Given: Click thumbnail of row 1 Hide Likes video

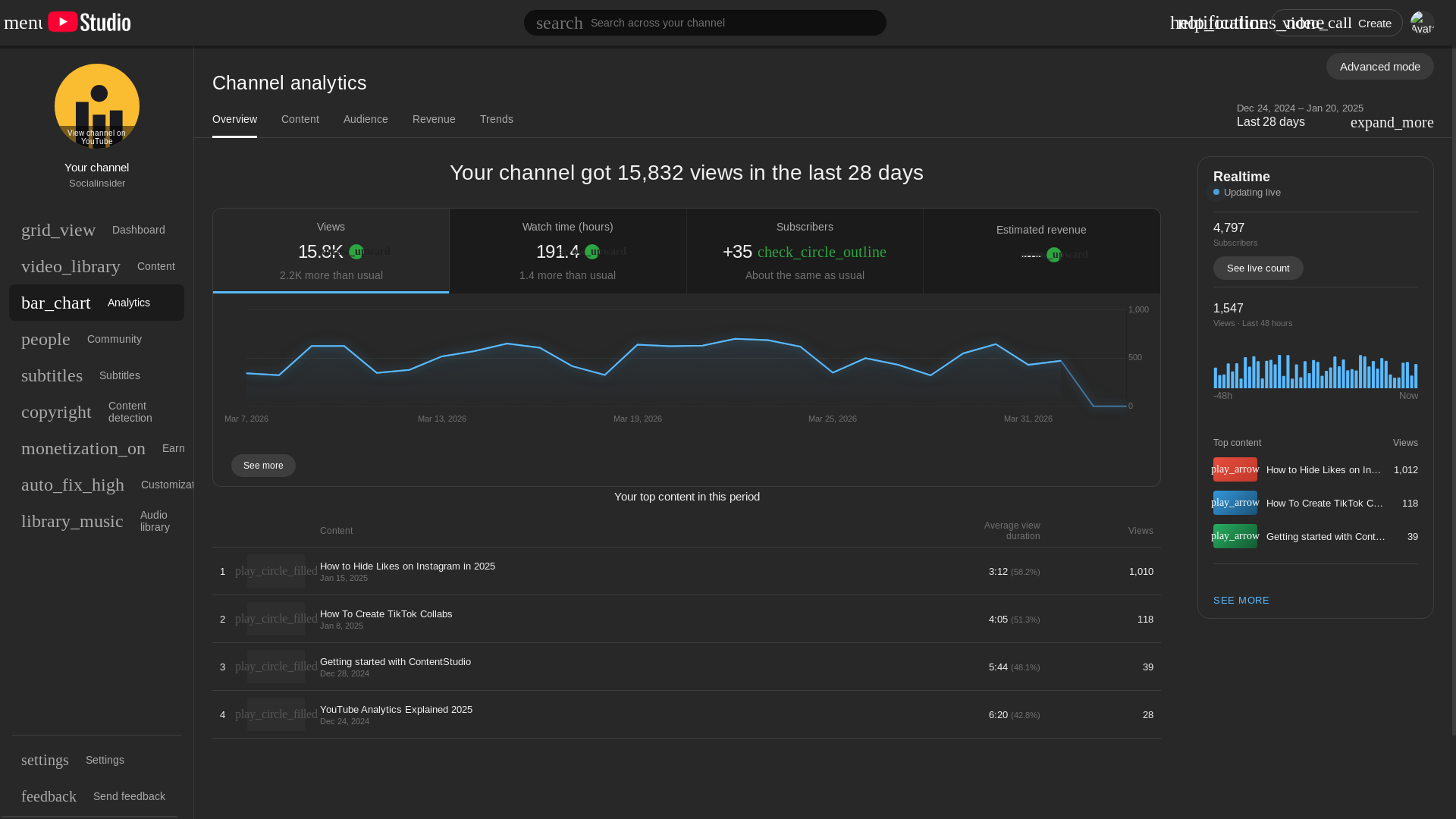Looking at the screenshot, I should (x=276, y=571).
